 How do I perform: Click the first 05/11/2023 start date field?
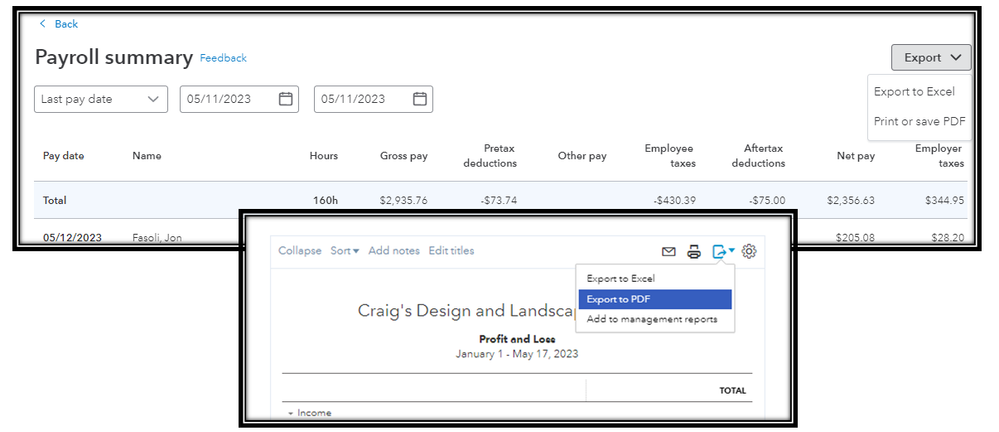click(239, 99)
